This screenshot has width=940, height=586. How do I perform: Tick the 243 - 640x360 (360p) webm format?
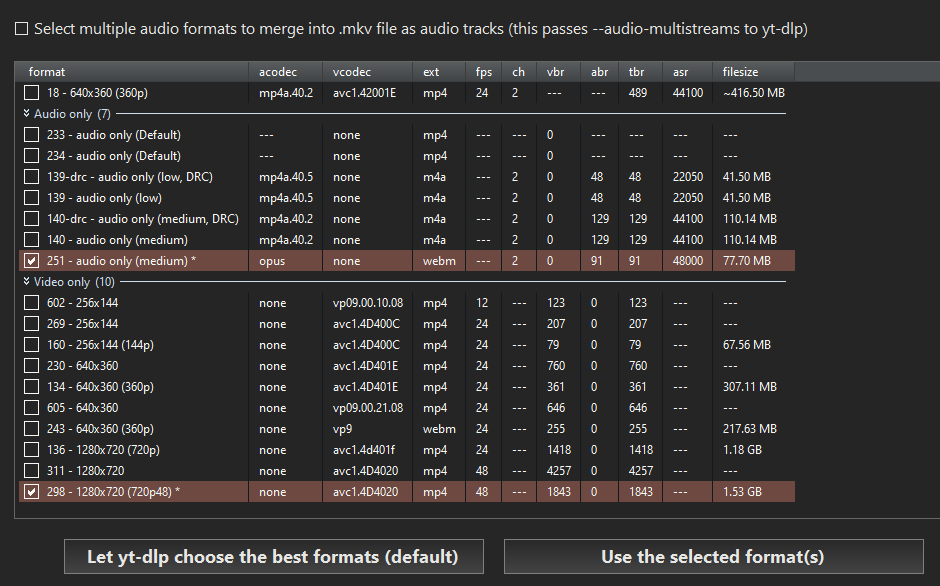coord(31,429)
